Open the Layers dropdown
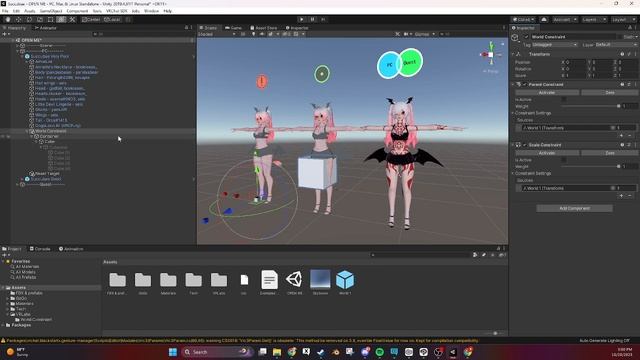 593,19
